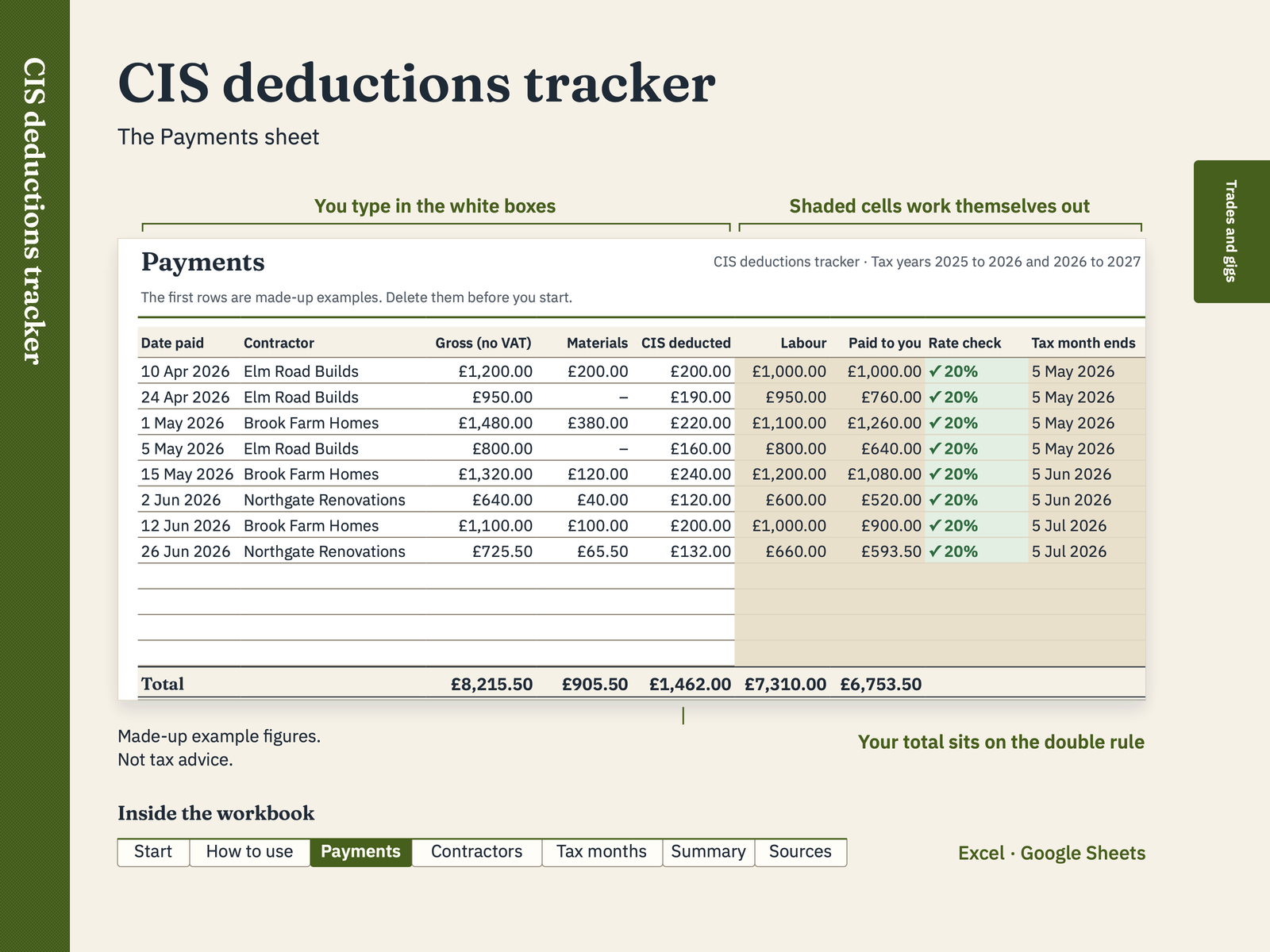Click the Tax month ends header

coord(1083,344)
